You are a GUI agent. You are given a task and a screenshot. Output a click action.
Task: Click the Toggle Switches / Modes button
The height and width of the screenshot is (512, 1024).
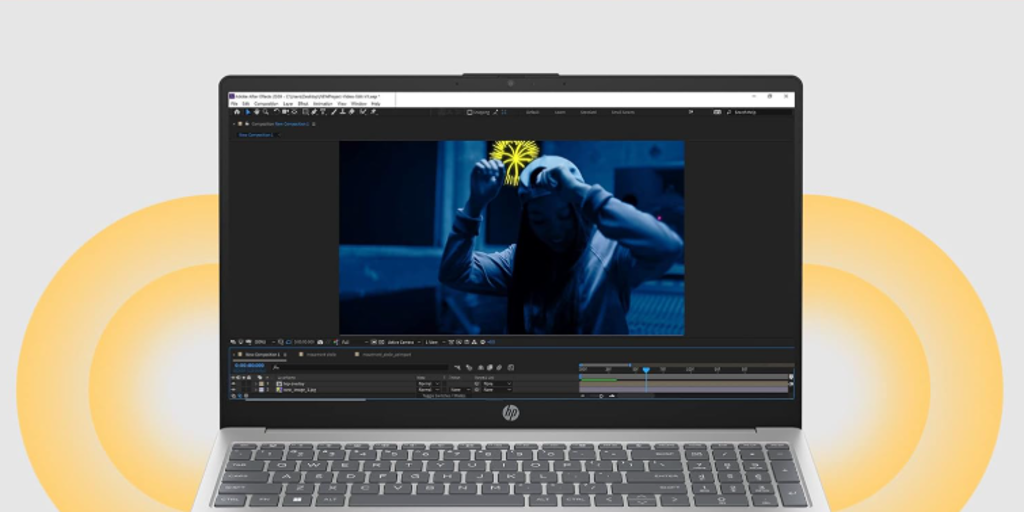445,396
